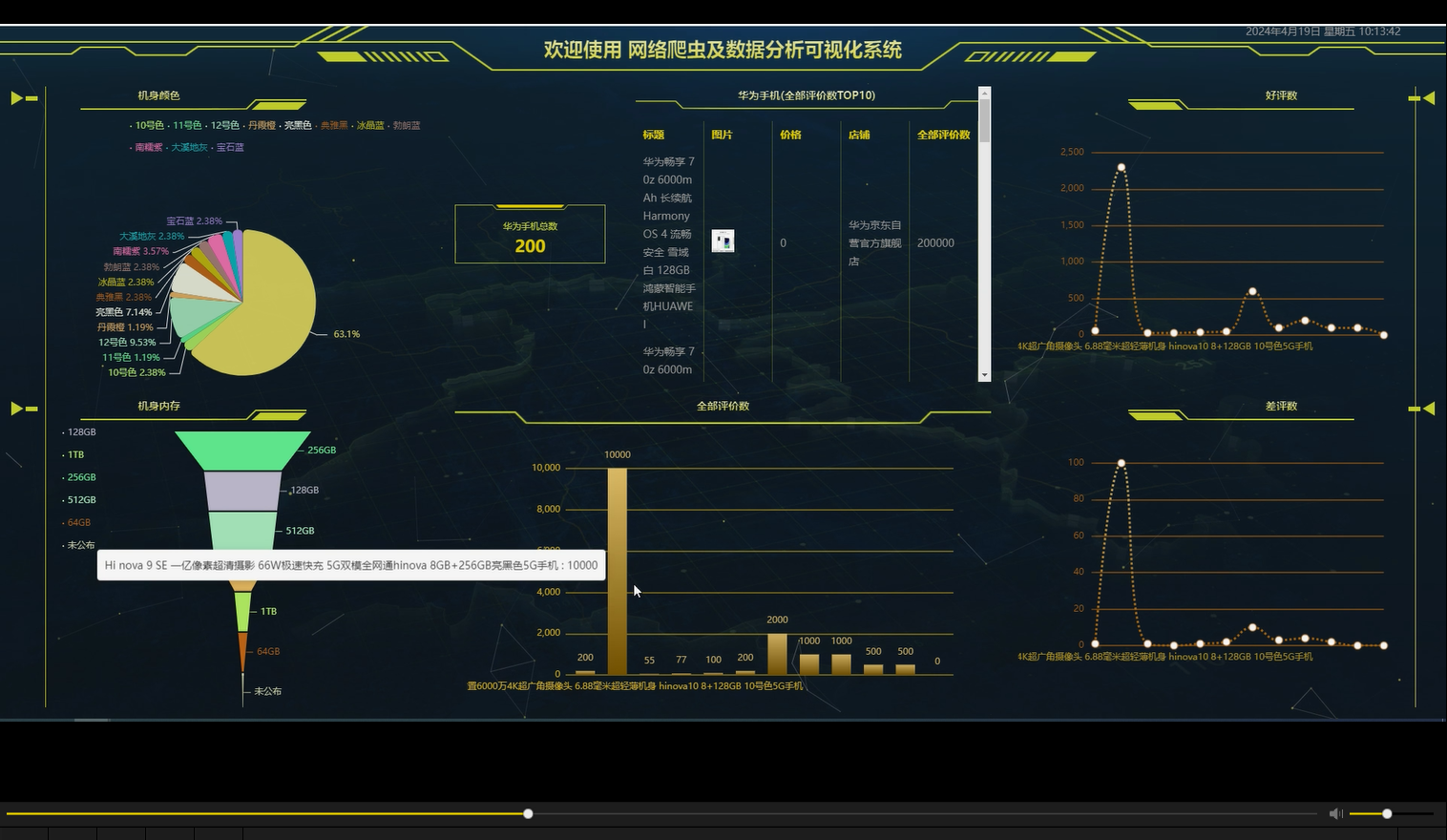Toggle the 亮黑色 legend entry
Screen dimensions: 1447x840
pos(296,125)
